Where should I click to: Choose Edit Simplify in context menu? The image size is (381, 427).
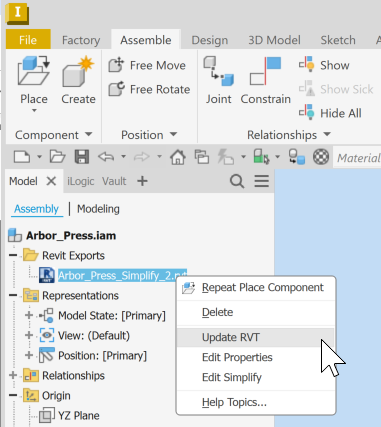[256, 377]
